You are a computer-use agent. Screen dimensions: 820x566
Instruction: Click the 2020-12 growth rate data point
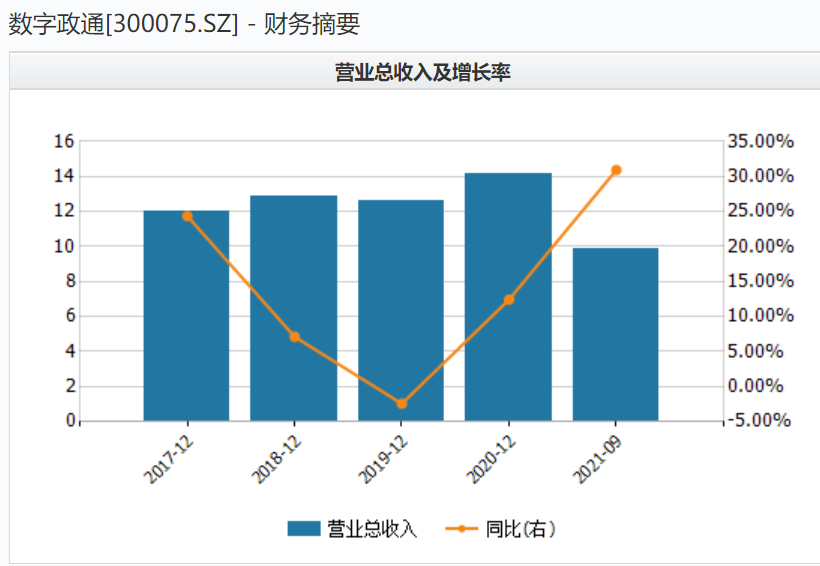[x=509, y=300]
